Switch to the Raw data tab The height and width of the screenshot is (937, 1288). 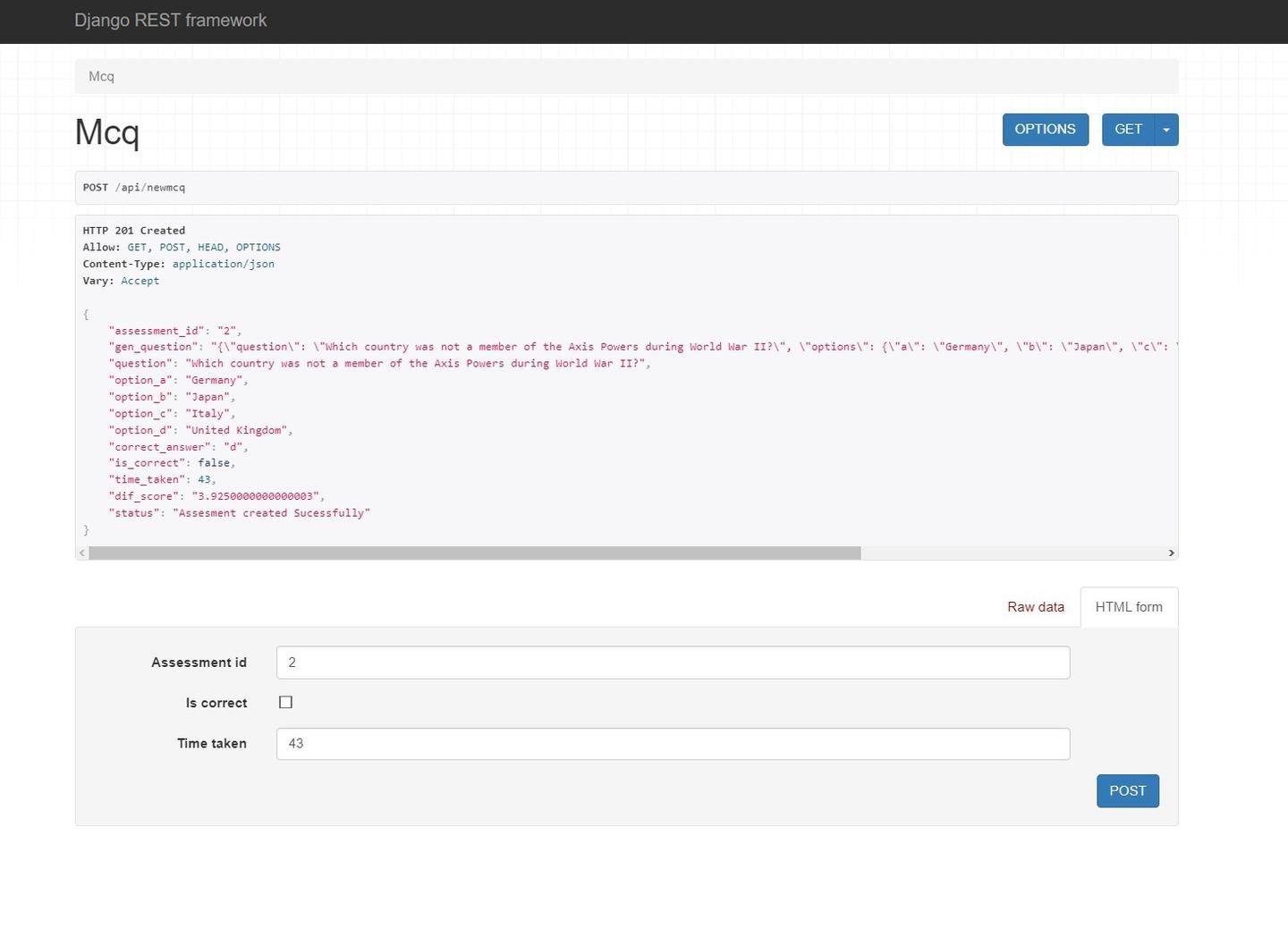coord(1036,607)
